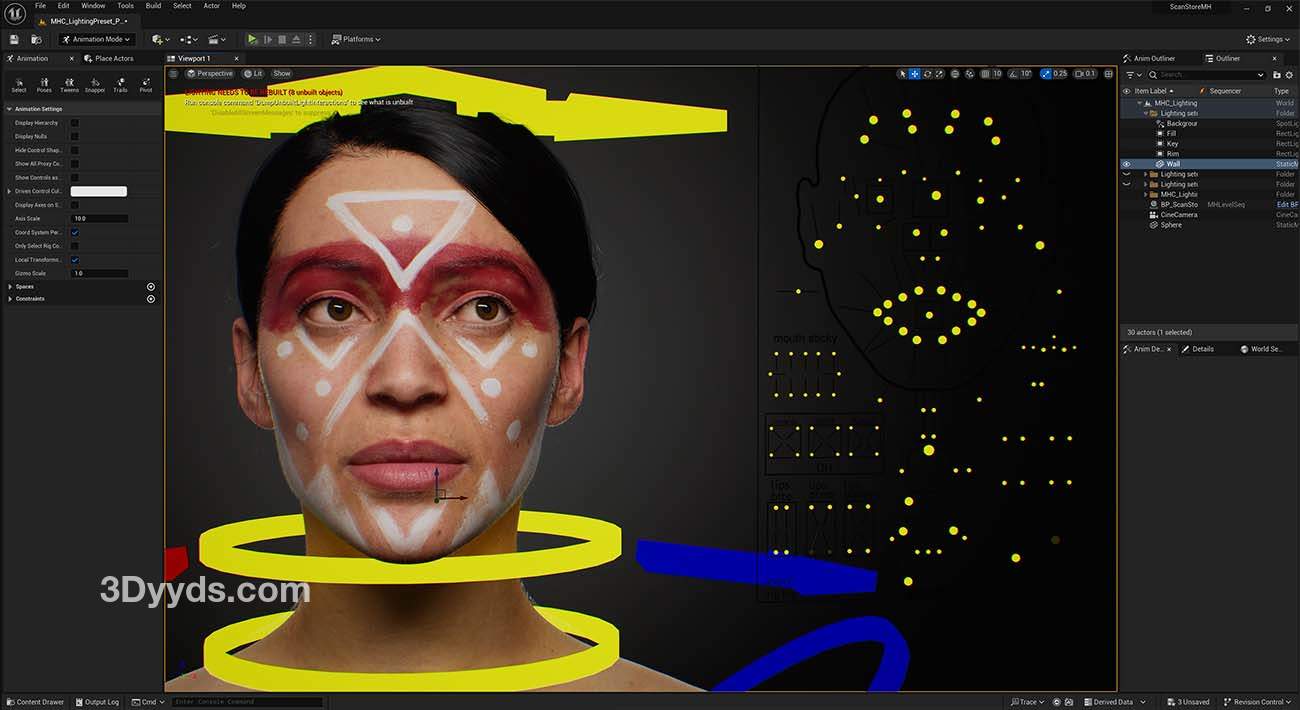Click the Lit view mode button
1300x710 pixels.
[x=253, y=74]
